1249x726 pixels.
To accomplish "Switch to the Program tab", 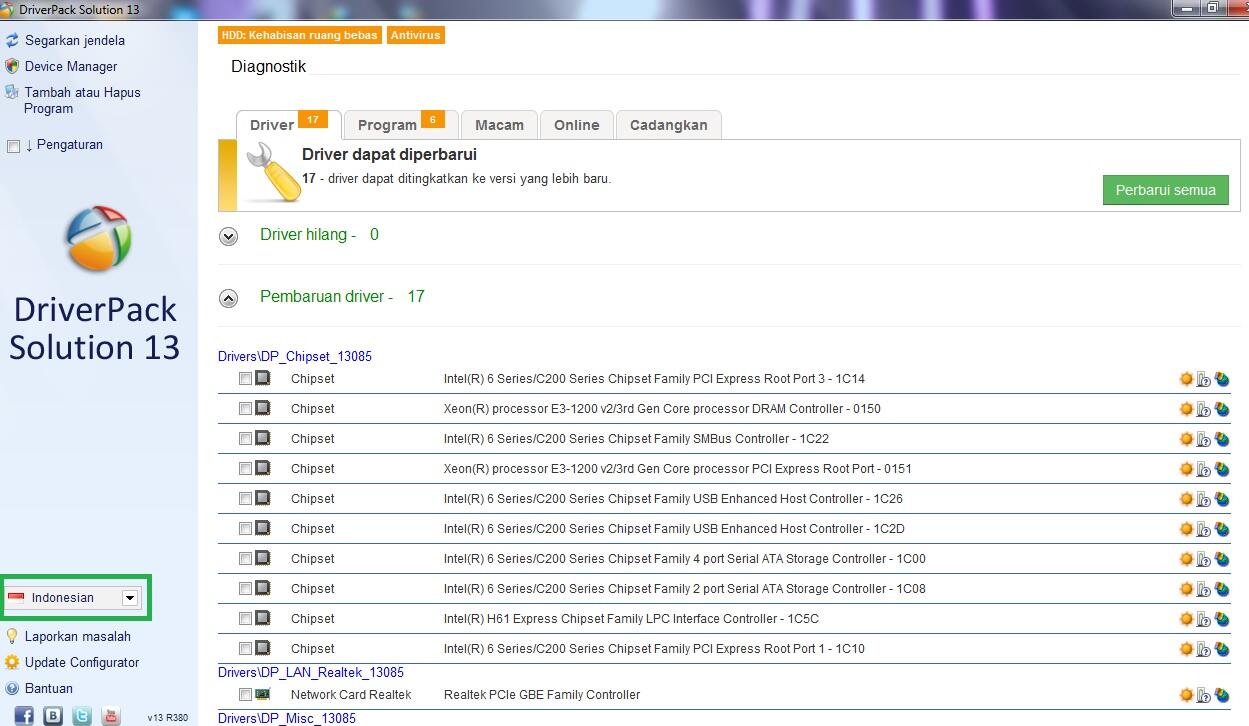I will point(401,125).
